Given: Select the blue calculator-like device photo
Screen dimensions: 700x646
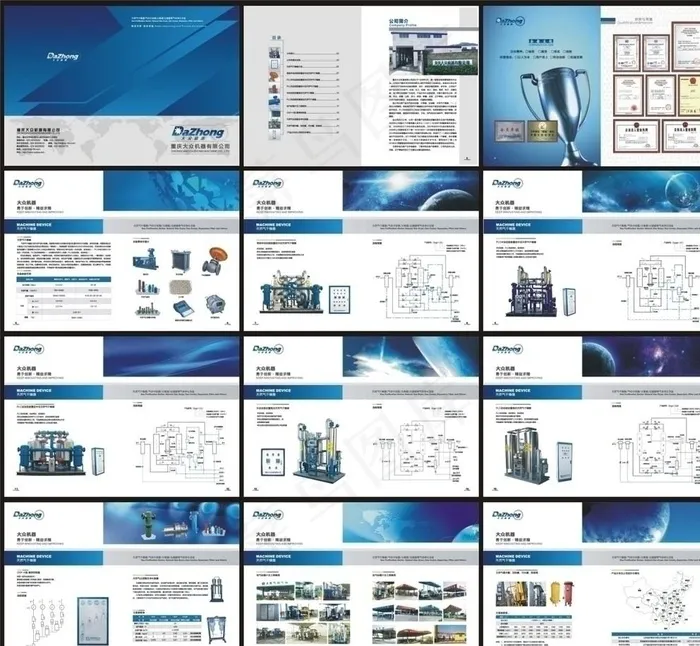Looking at the screenshot, I should click(x=184, y=309).
